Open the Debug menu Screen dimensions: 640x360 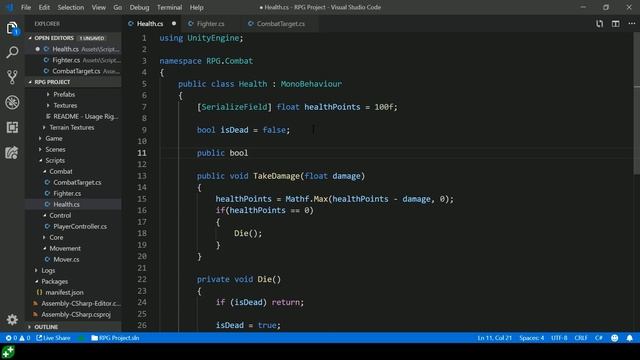pyautogui.click(x=139, y=7)
